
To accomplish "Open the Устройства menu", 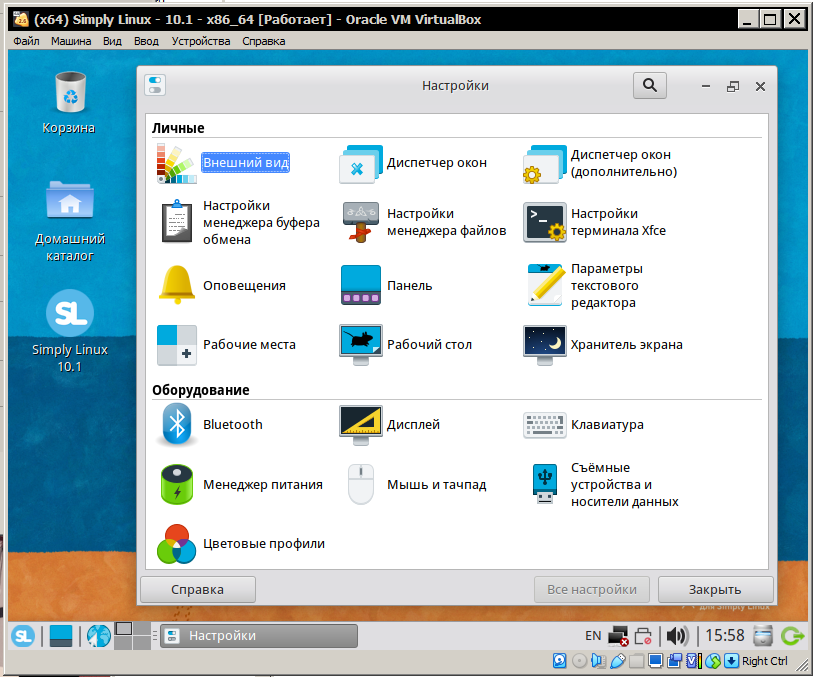I will (201, 41).
